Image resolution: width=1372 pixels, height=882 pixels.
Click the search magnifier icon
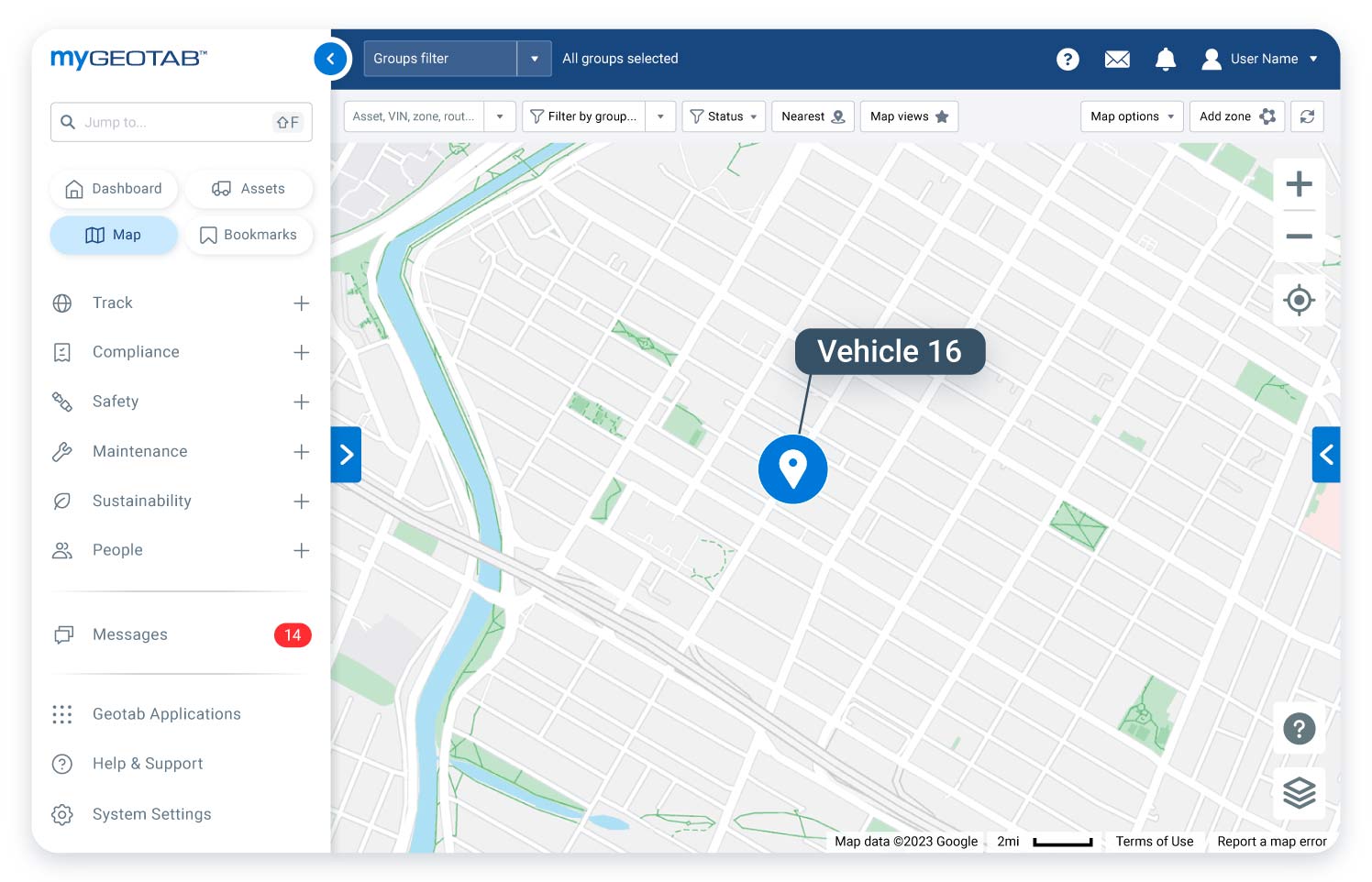(x=68, y=122)
